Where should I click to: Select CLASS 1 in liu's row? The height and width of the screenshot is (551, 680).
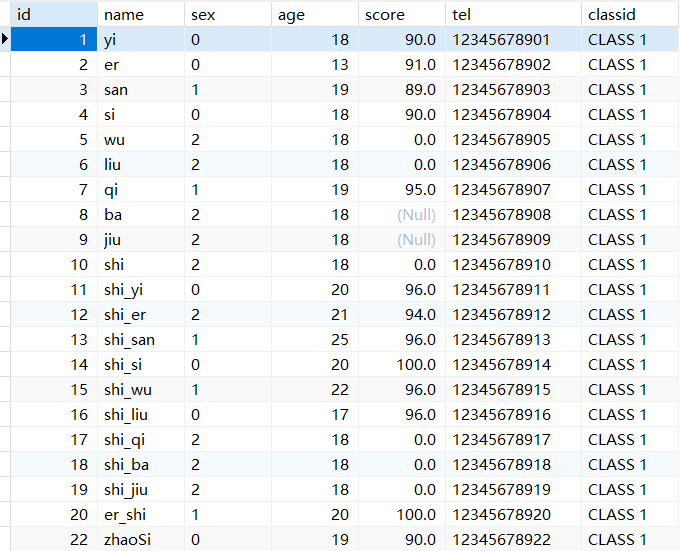click(631, 165)
